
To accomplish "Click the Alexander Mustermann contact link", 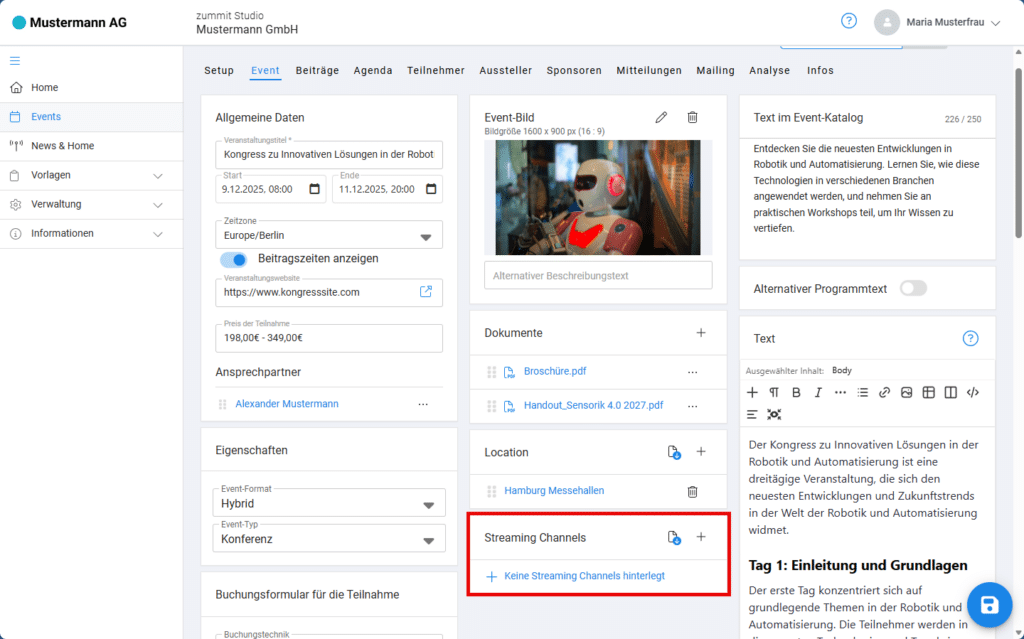I will (287, 404).
